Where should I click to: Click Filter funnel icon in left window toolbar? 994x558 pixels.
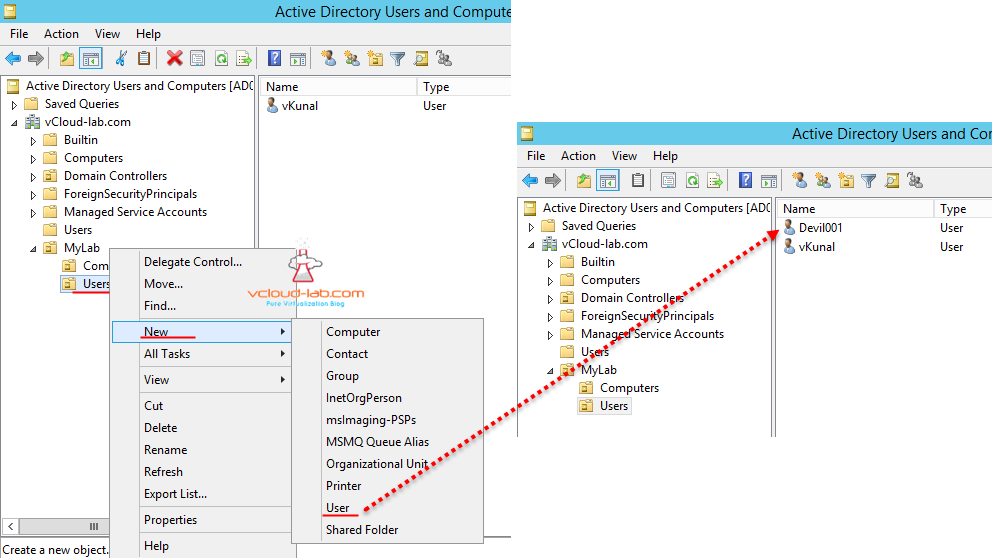tap(397, 59)
